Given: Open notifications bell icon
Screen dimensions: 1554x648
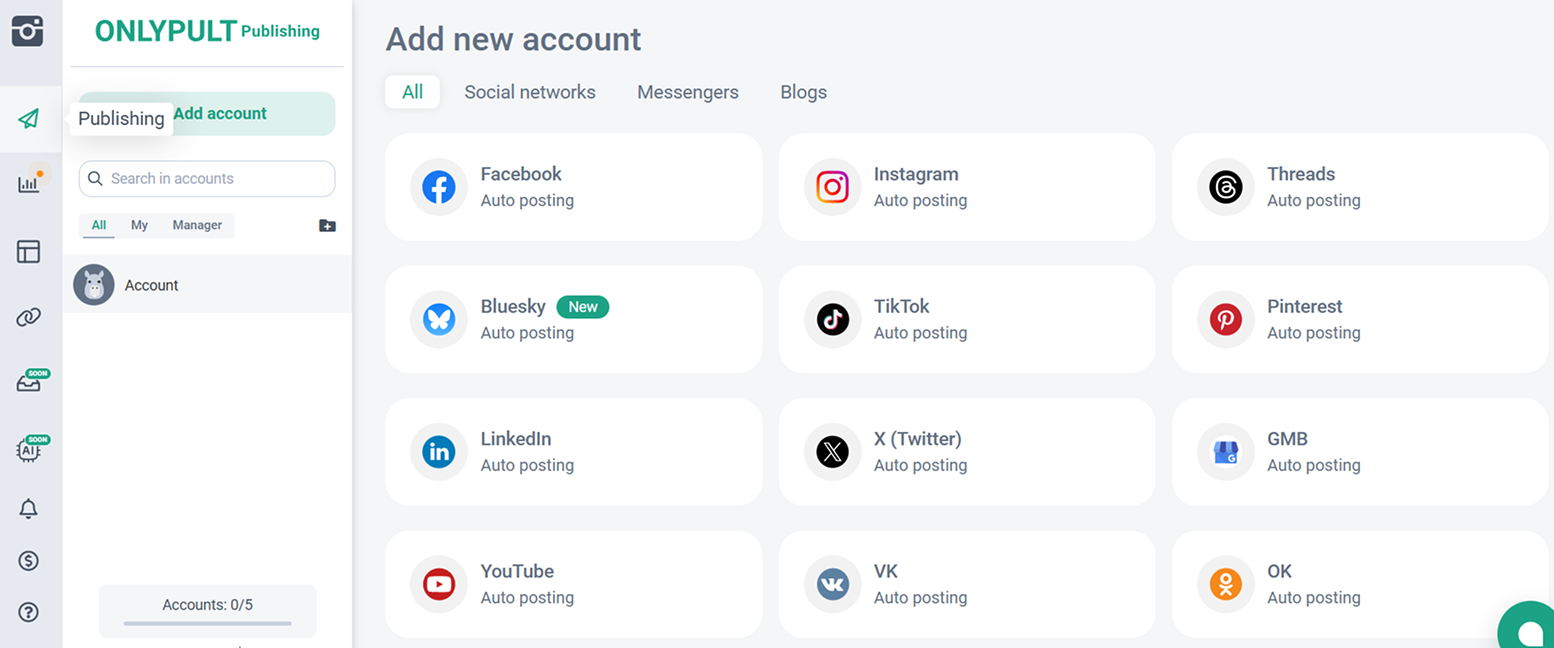Looking at the screenshot, I should pyautogui.click(x=29, y=509).
